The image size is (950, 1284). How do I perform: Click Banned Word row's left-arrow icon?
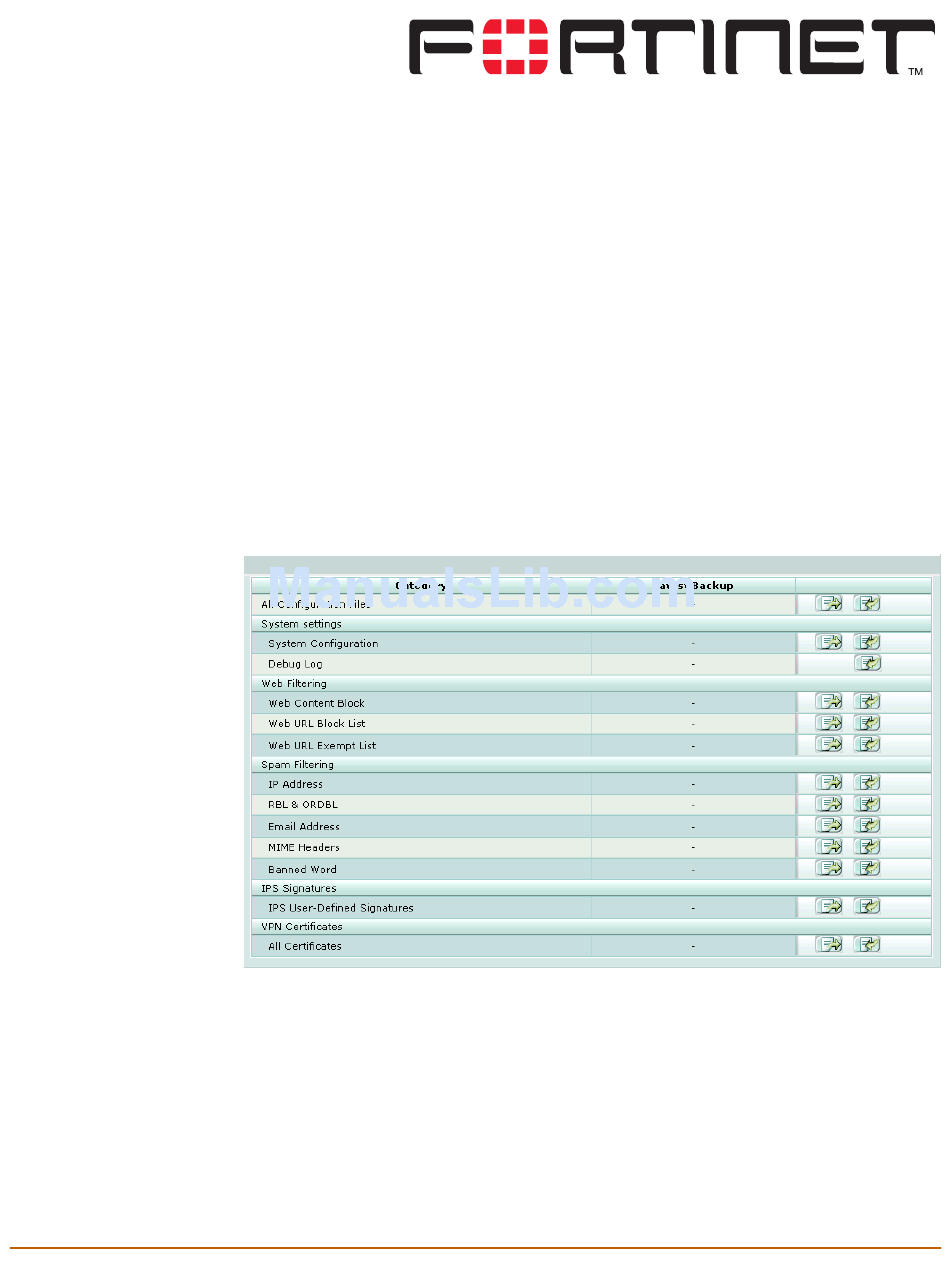(867, 868)
